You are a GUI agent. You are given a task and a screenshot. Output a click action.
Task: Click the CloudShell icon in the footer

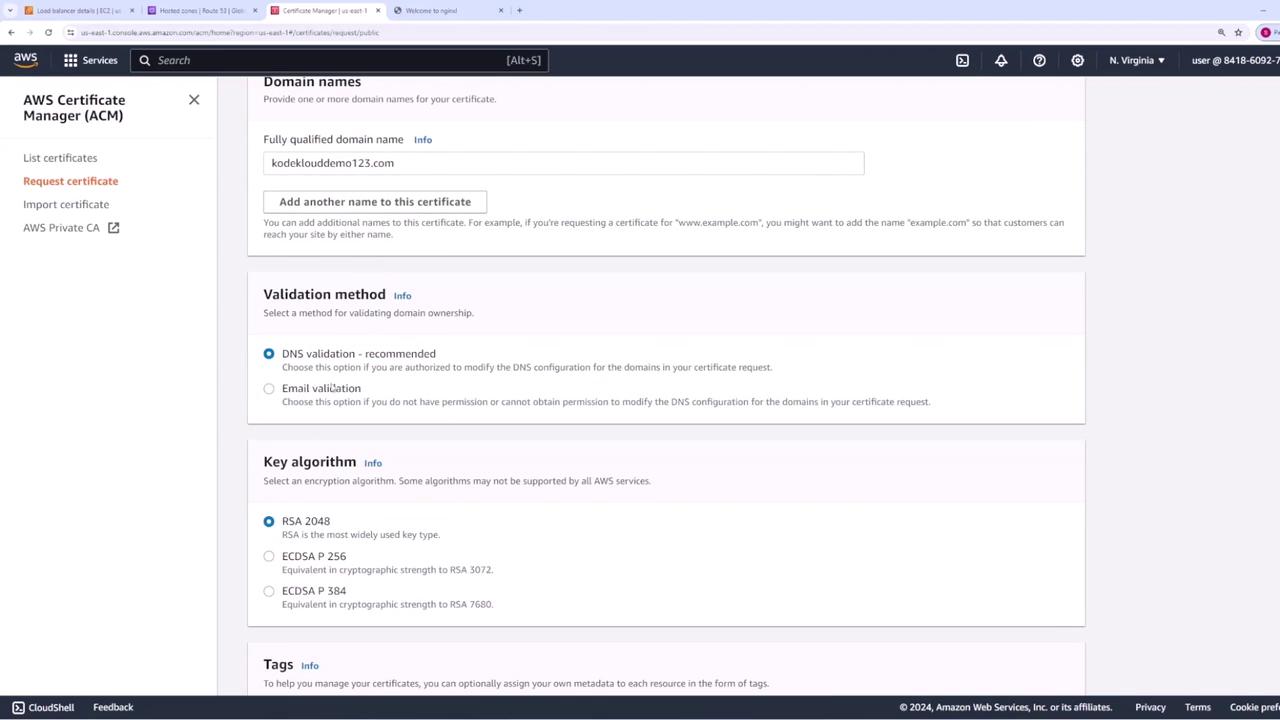point(18,707)
